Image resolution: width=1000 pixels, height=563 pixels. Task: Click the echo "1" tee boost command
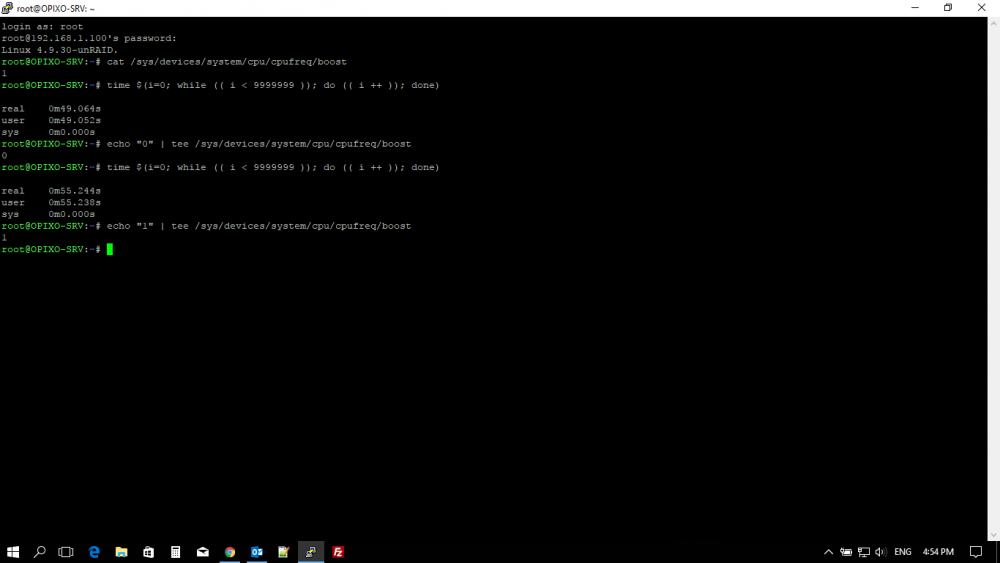pos(259,226)
